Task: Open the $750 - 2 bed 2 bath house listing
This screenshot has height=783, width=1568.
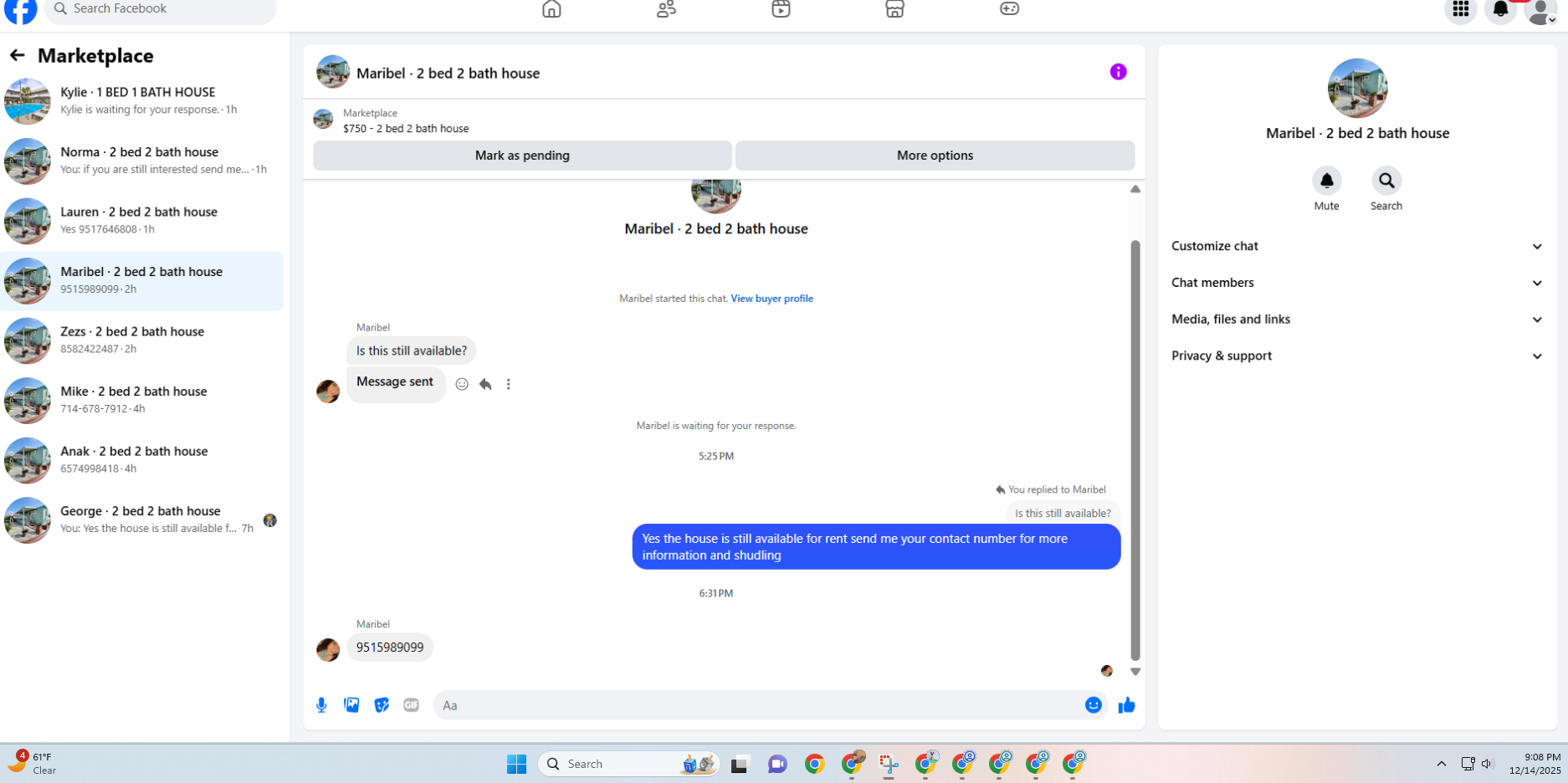Action: tap(406, 129)
